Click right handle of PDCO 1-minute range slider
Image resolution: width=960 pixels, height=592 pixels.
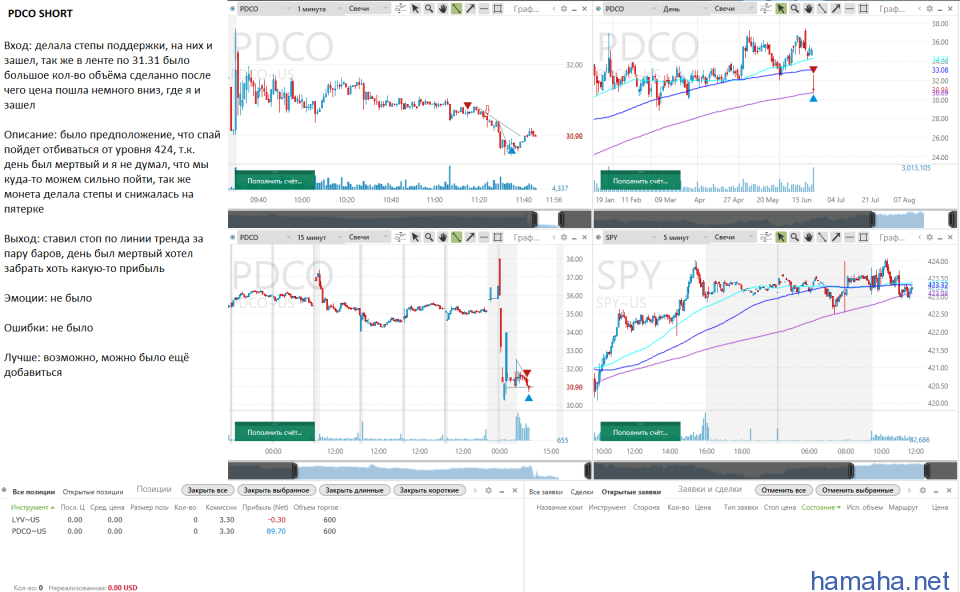(x=561, y=219)
